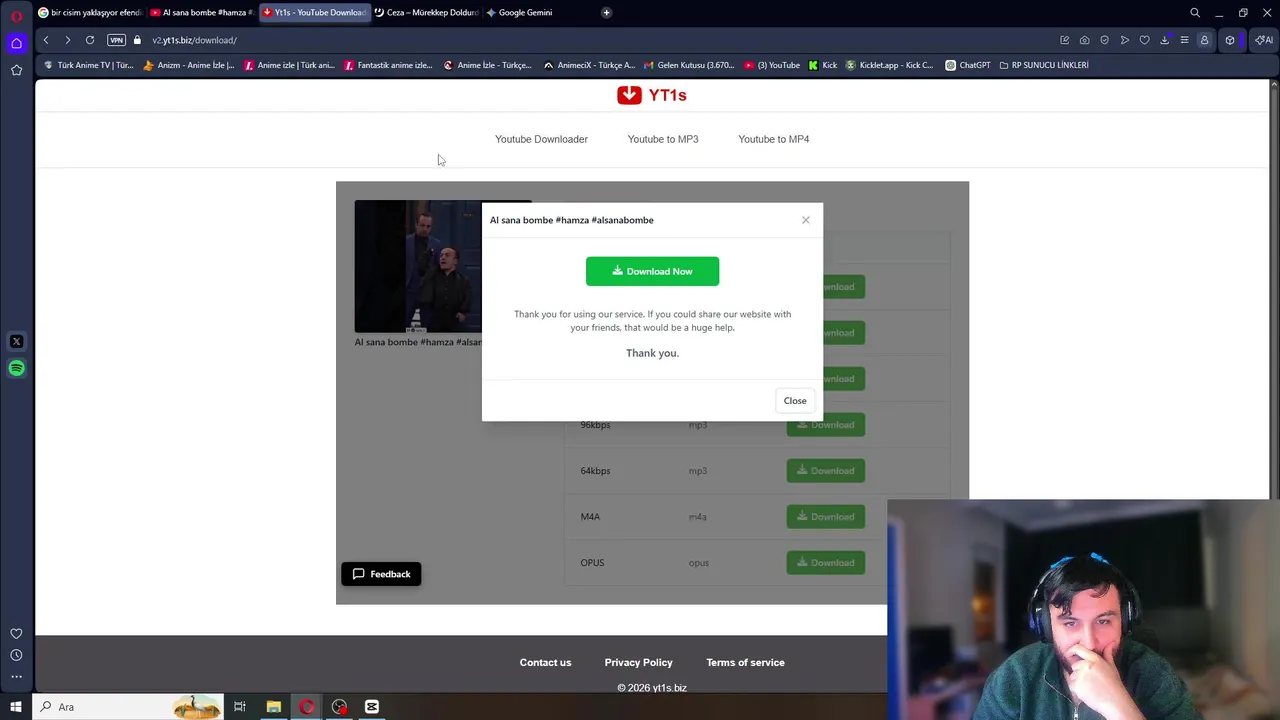Click the sidebar heart icon at bottom

(x=16, y=634)
